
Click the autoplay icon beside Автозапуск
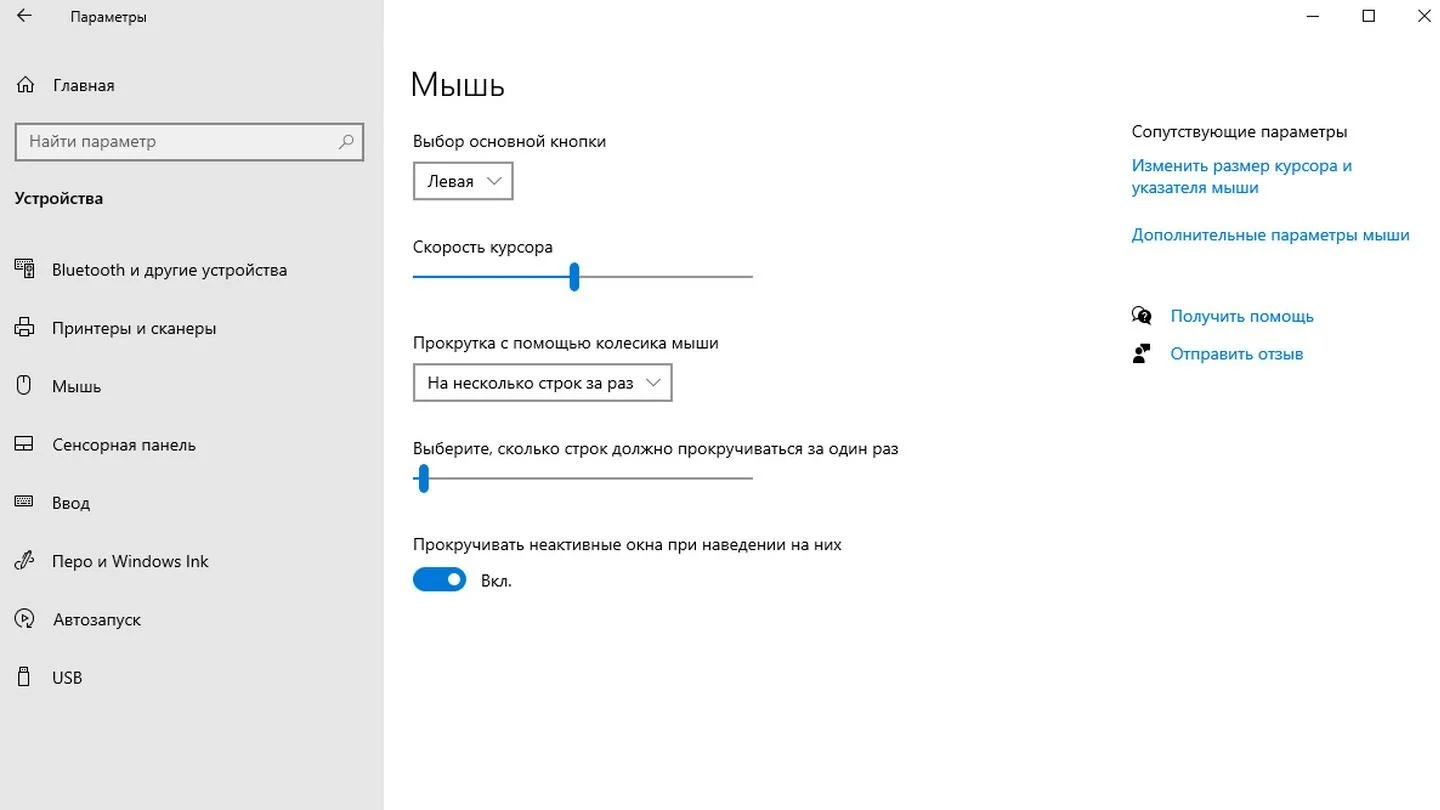25,619
